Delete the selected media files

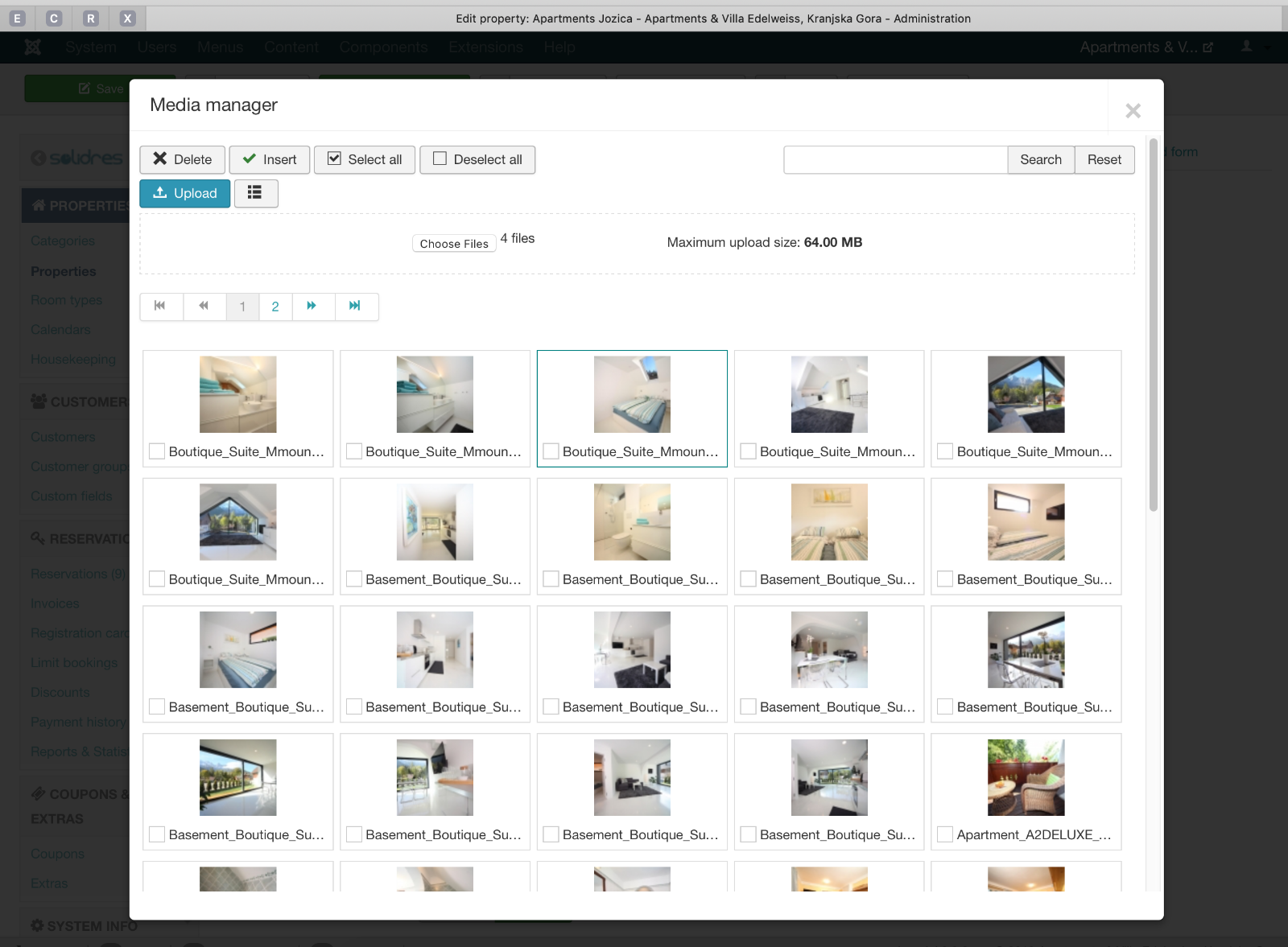(x=183, y=159)
